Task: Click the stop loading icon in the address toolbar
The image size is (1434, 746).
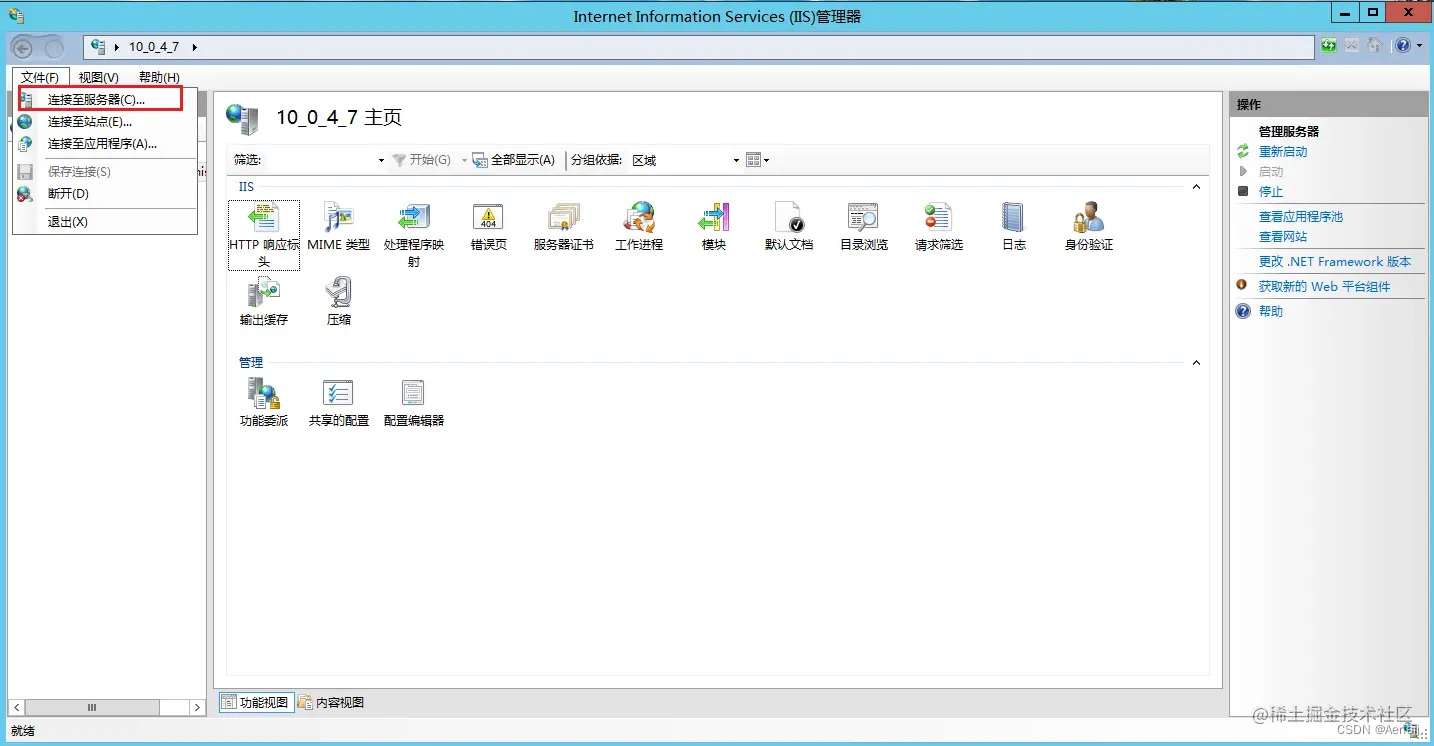Action: [1352, 46]
